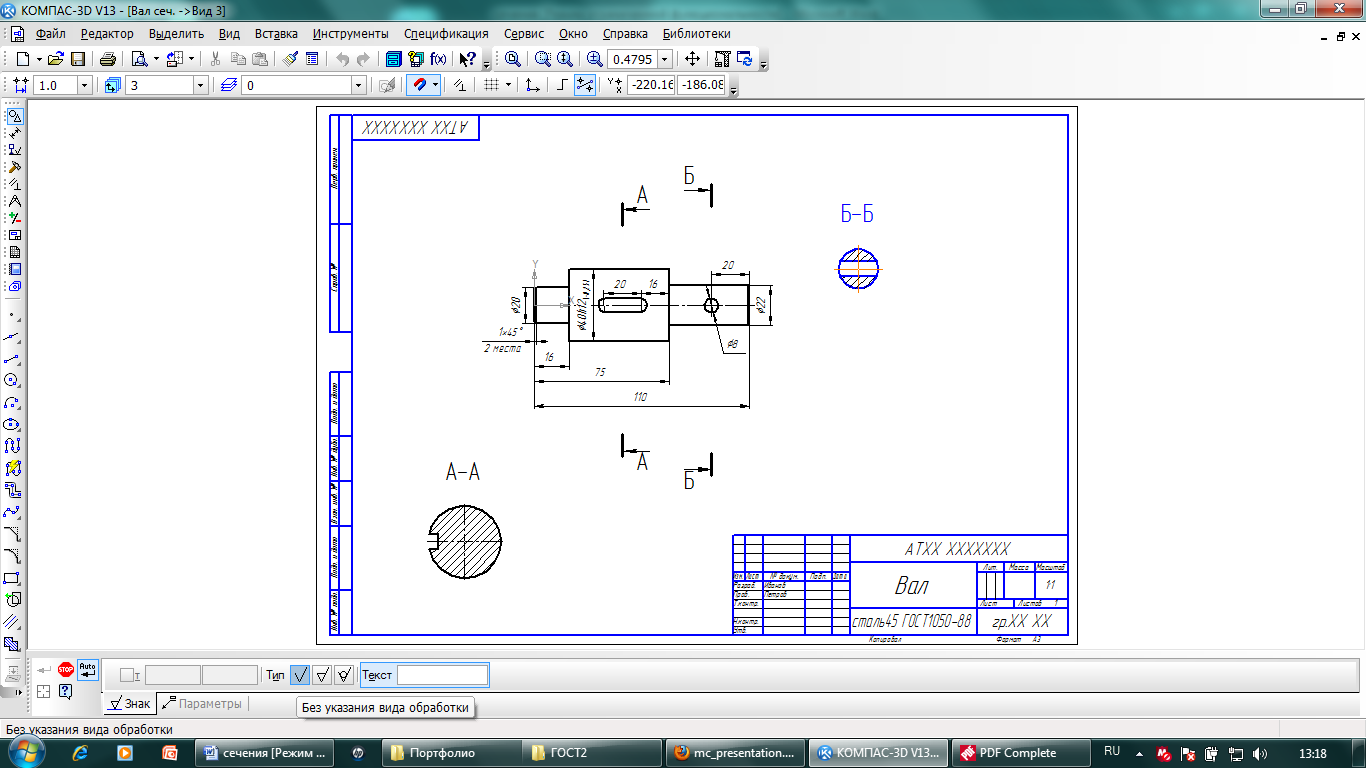This screenshot has width=1366, height=768.
Task: Select the rectangle tool in left toolbar
Action: [13, 578]
